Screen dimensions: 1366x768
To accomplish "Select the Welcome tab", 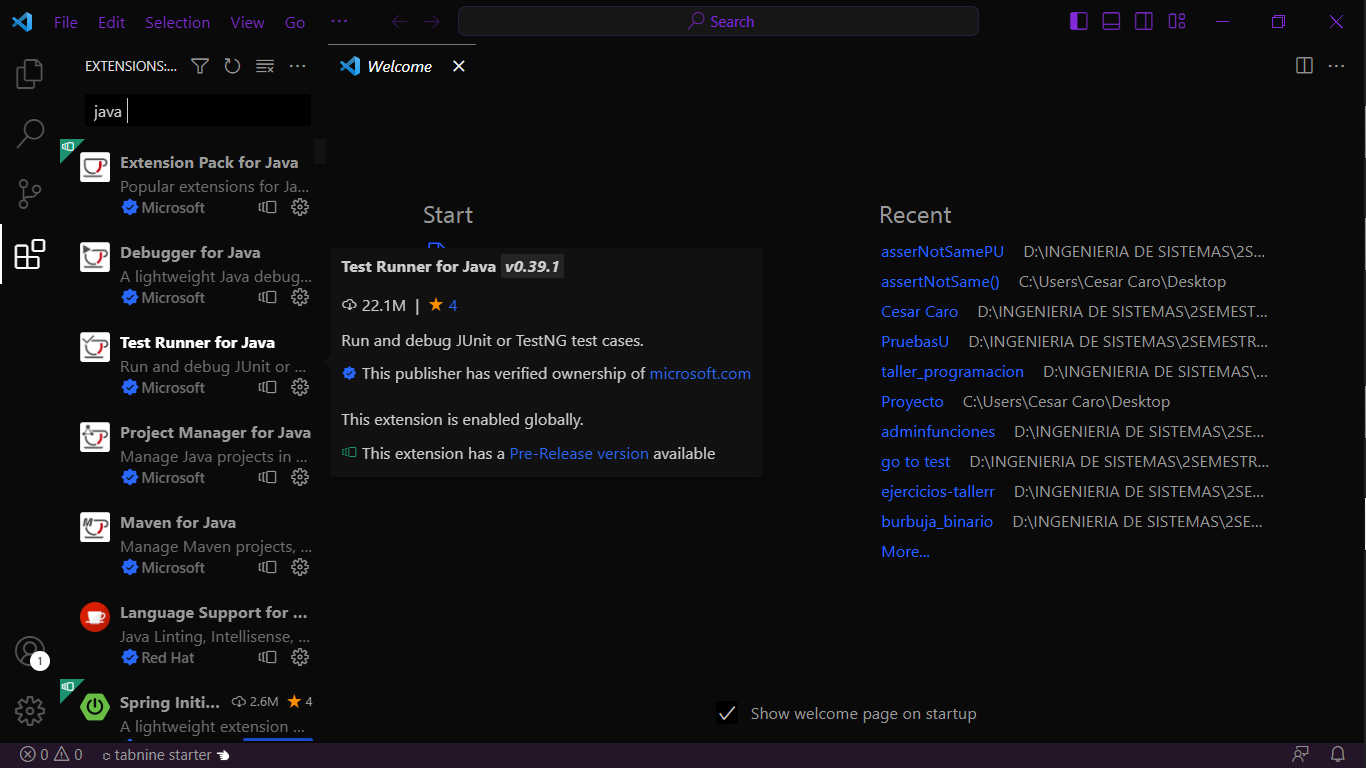I will [401, 66].
